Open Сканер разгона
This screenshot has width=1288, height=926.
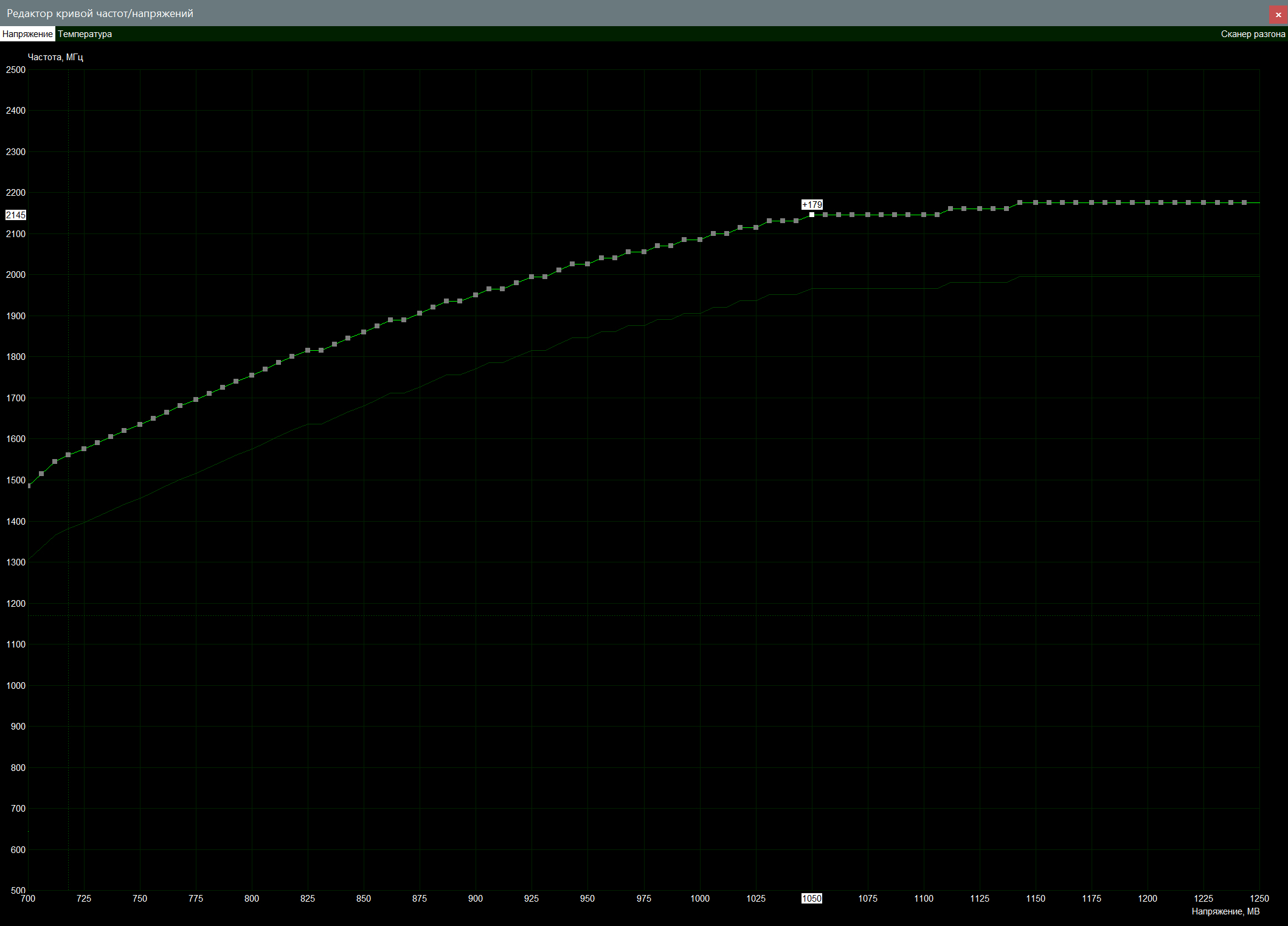[x=1253, y=34]
